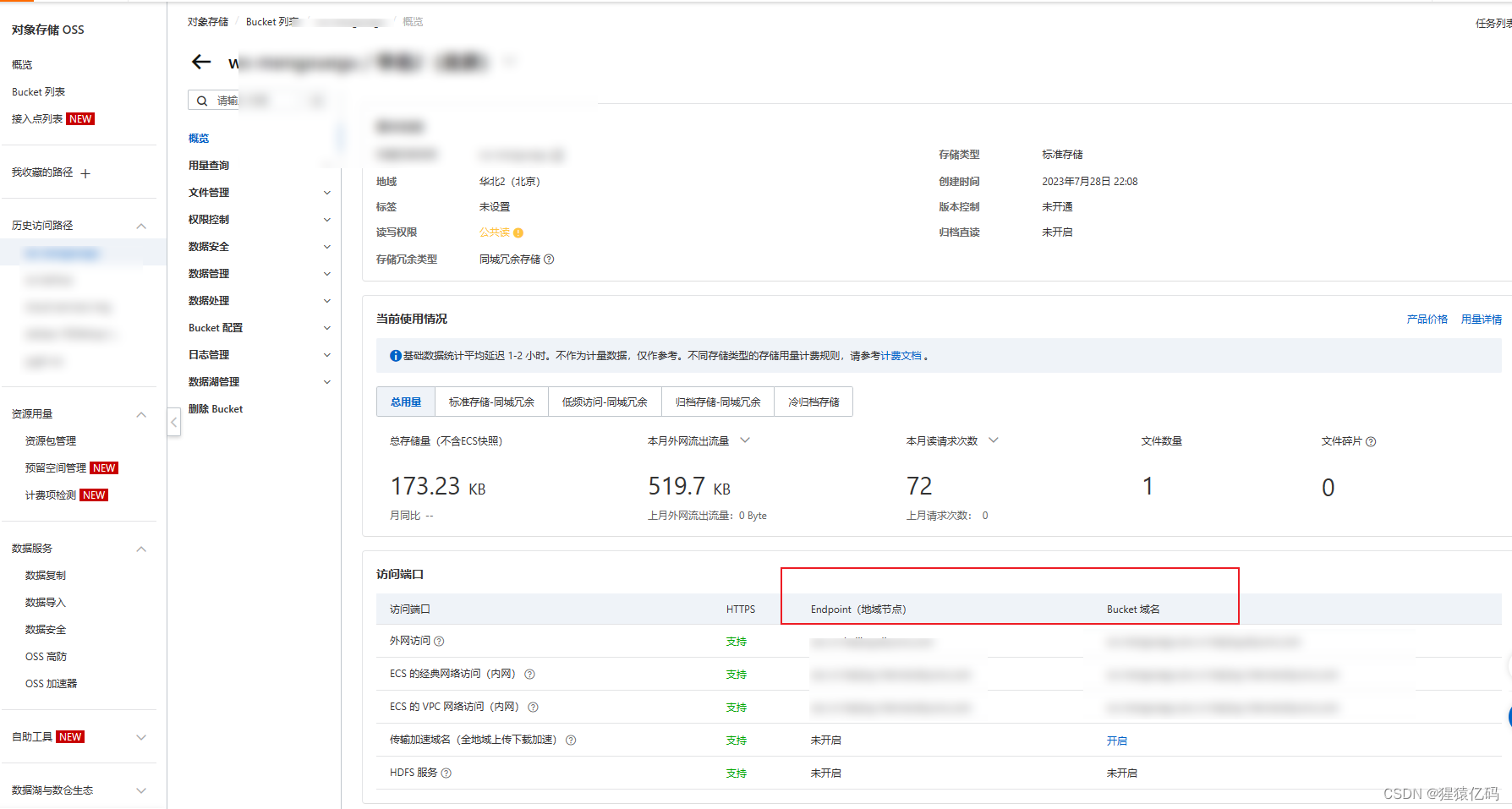Open 预留空间管理 sidebar item
1512x809 pixels.
pyautogui.click(x=56, y=468)
